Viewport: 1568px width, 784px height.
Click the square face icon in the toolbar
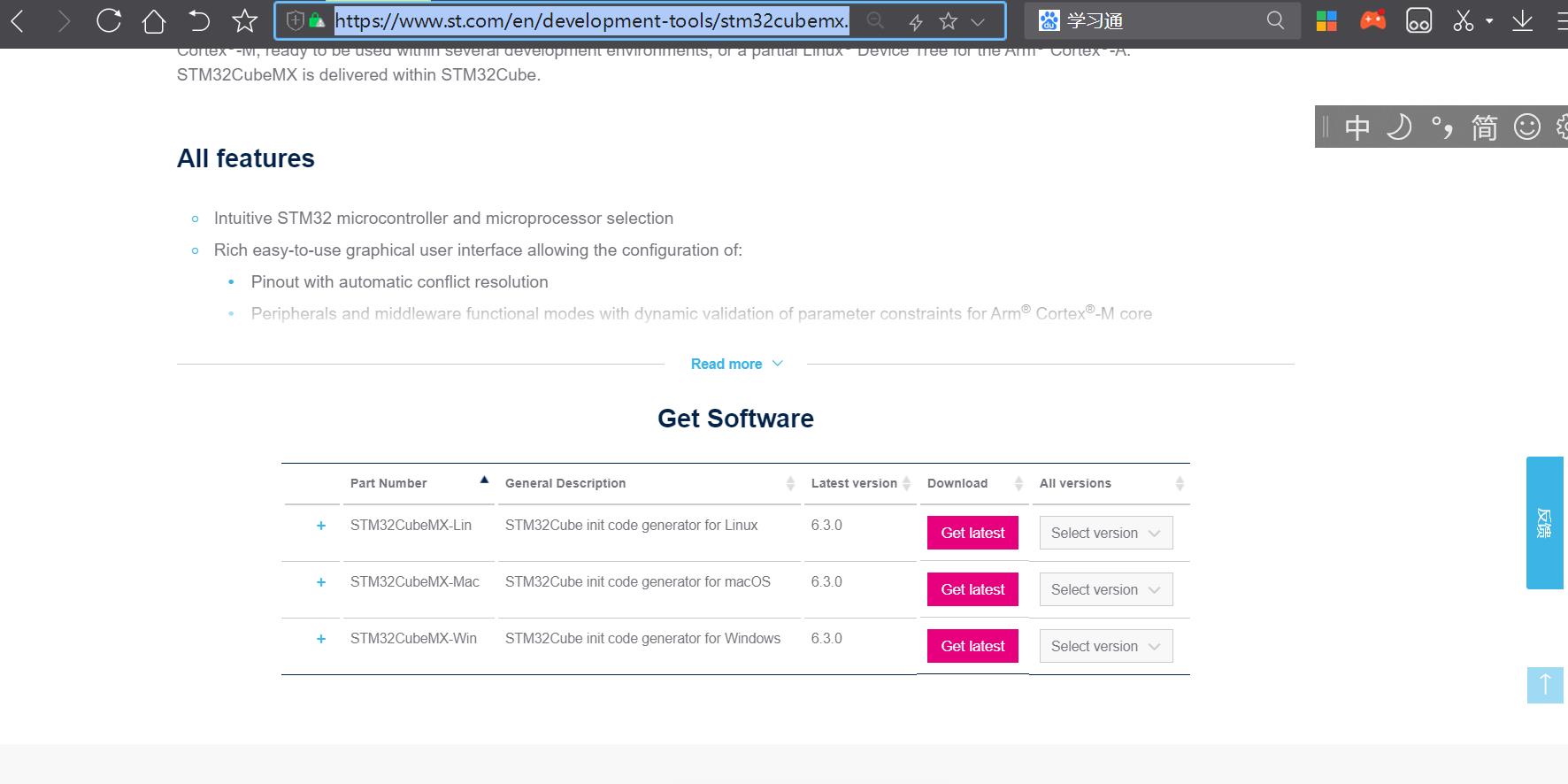[x=1418, y=21]
